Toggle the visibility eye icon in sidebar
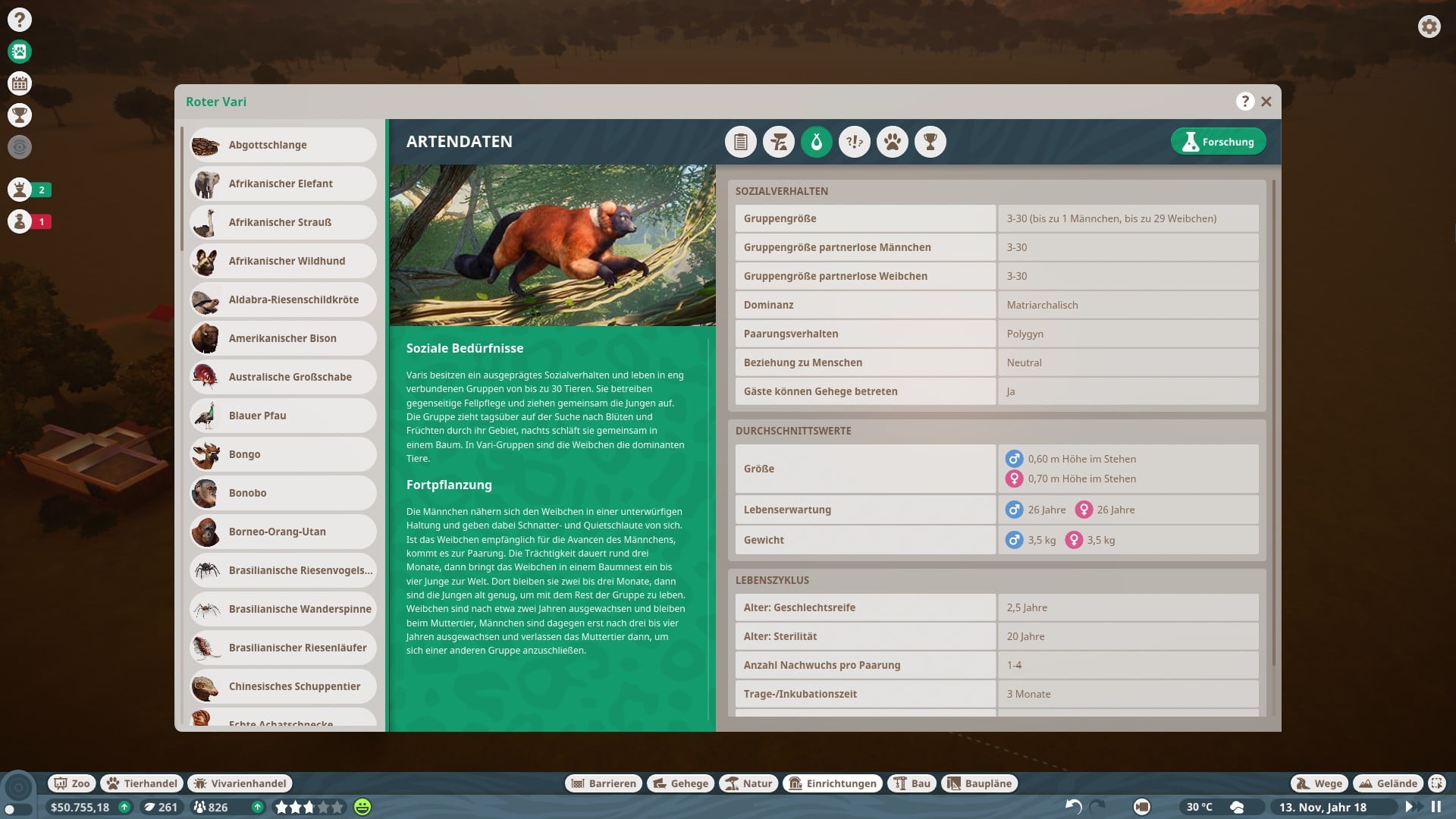Viewport: 1456px width, 819px height. pyautogui.click(x=20, y=147)
